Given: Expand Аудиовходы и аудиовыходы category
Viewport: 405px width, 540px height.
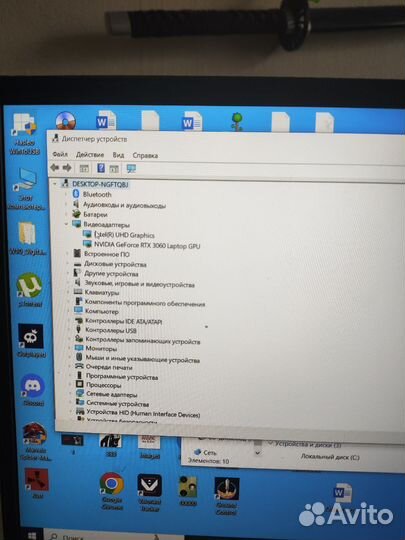Looking at the screenshot, I should (x=66, y=205).
